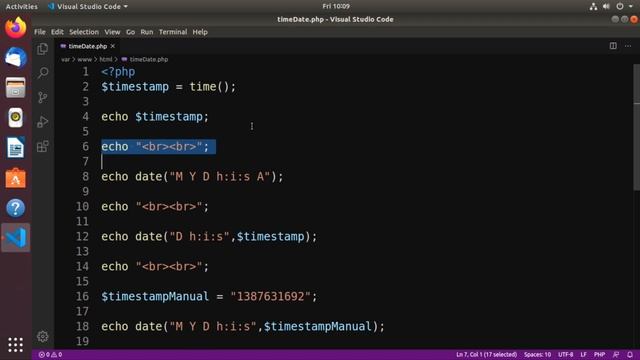Click line number 16 in the gutter
Screen dimensions: 640x360
coord(82,297)
